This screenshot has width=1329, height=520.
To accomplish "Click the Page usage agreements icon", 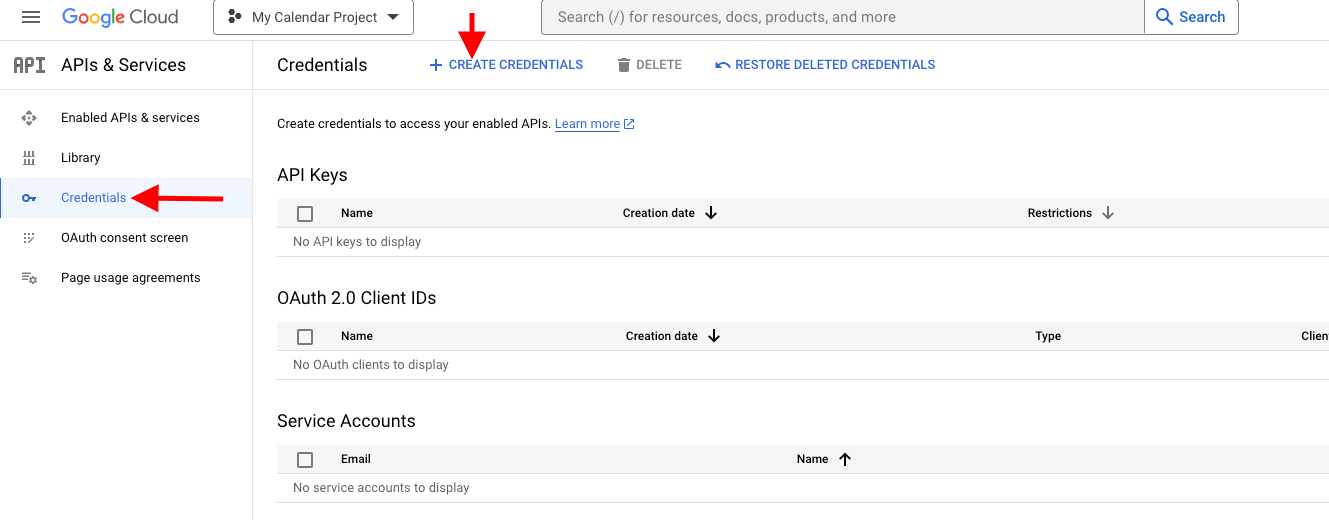I will [x=29, y=278].
